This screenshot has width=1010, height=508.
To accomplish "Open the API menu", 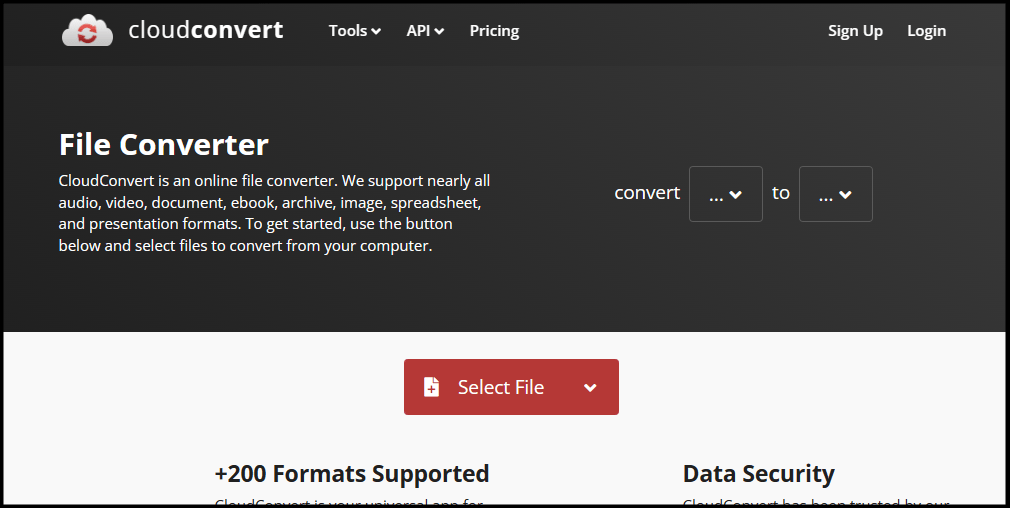I will [425, 30].
